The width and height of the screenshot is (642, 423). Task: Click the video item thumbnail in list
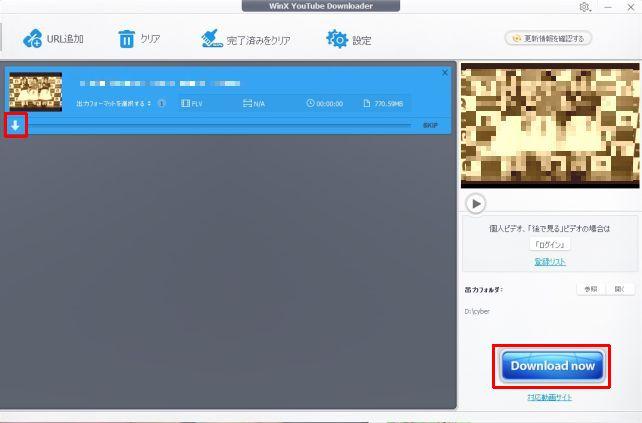coord(36,92)
